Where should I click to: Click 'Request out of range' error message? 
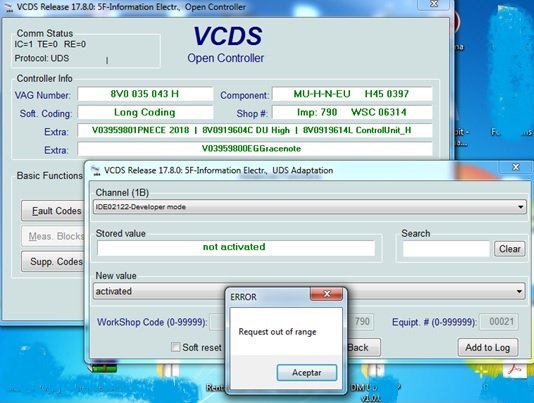(277, 332)
